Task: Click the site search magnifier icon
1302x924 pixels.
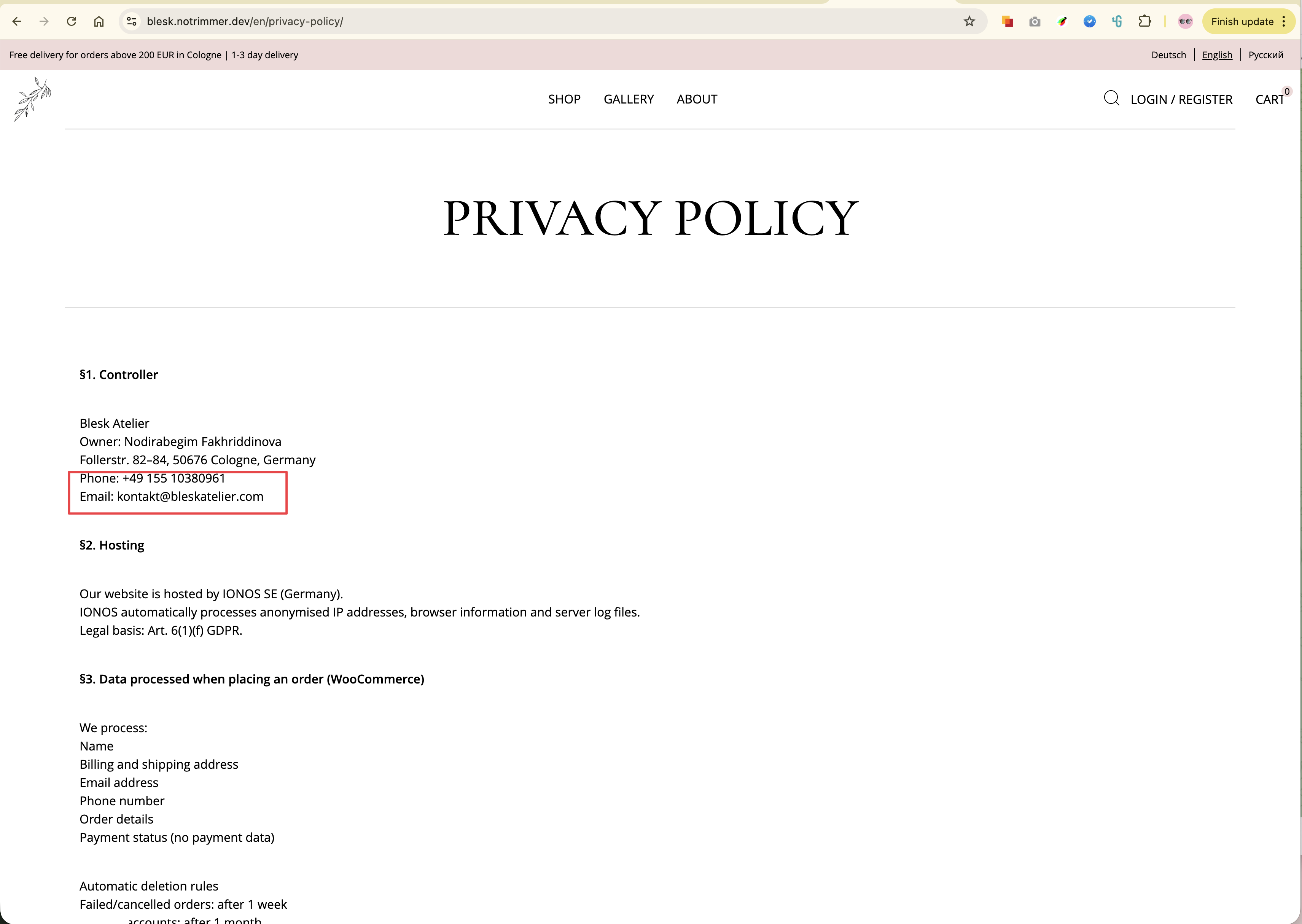Action: [1111, 99]
